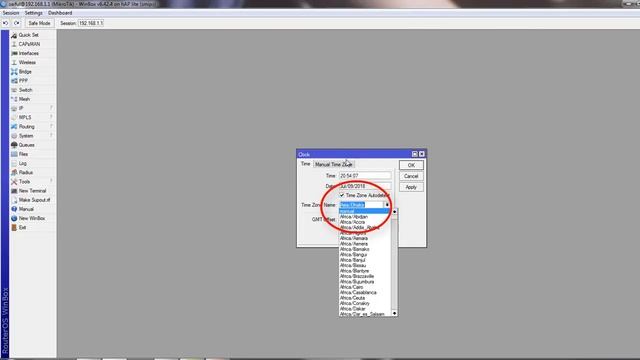The height and width of the screenshot is (360, 640).
Task: Open the Bridge icon in sidebar
Action: (14, 72)
